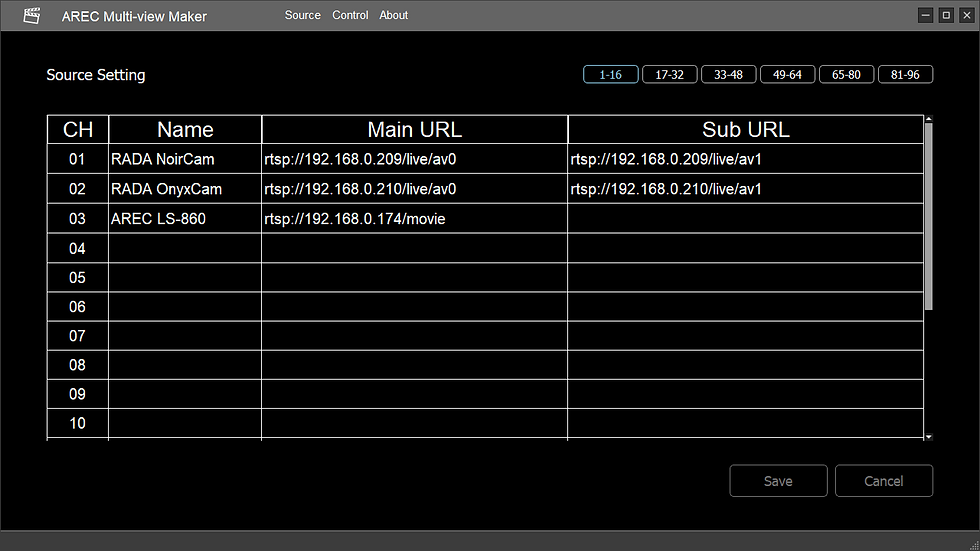The height and width of the screenshot is (551, 980).
Task: Save the source settings
Action: click(x=778, y=480)
